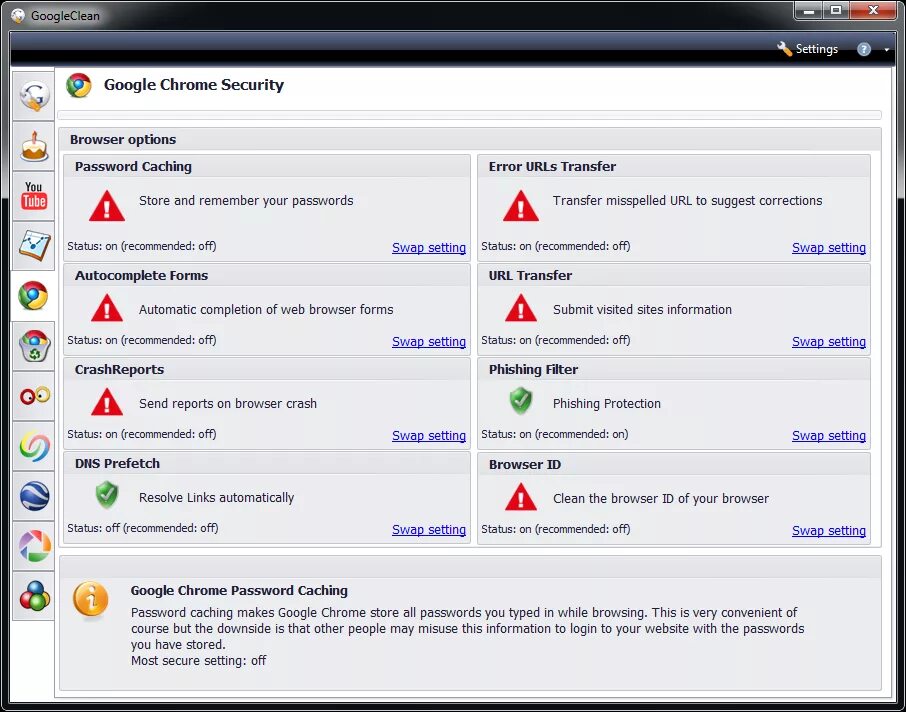
Task: Open the Picasa pinwheel icon in the sidebar
Action: pyautogui.click(x=33, y=547)
